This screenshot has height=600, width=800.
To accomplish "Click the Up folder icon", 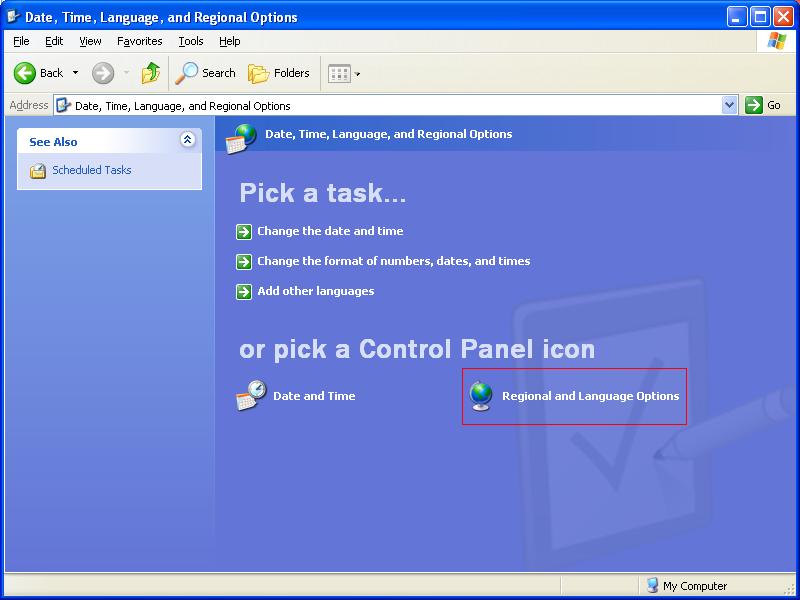I will click(151, 73).
